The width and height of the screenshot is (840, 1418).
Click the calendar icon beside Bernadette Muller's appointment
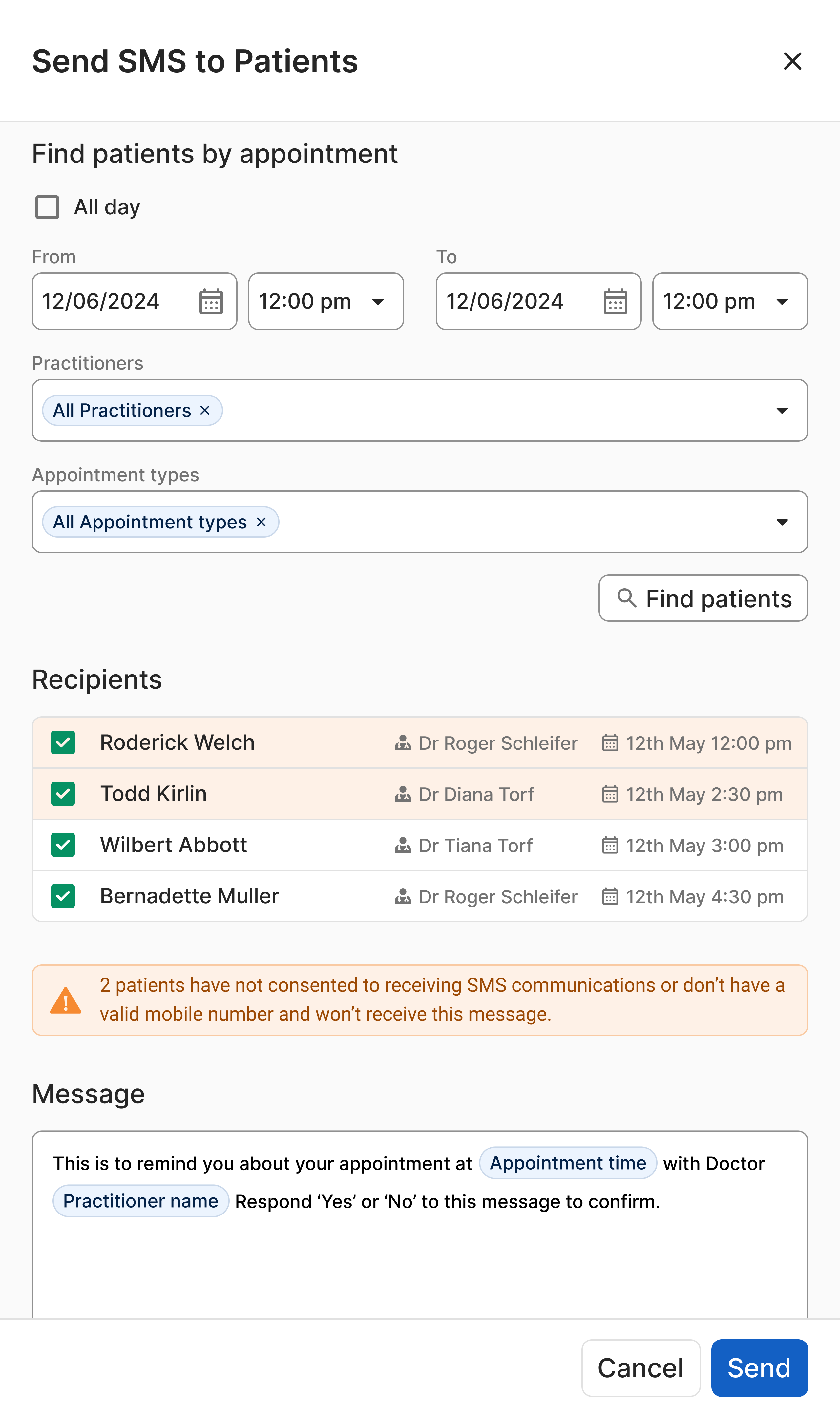point(610,896)
